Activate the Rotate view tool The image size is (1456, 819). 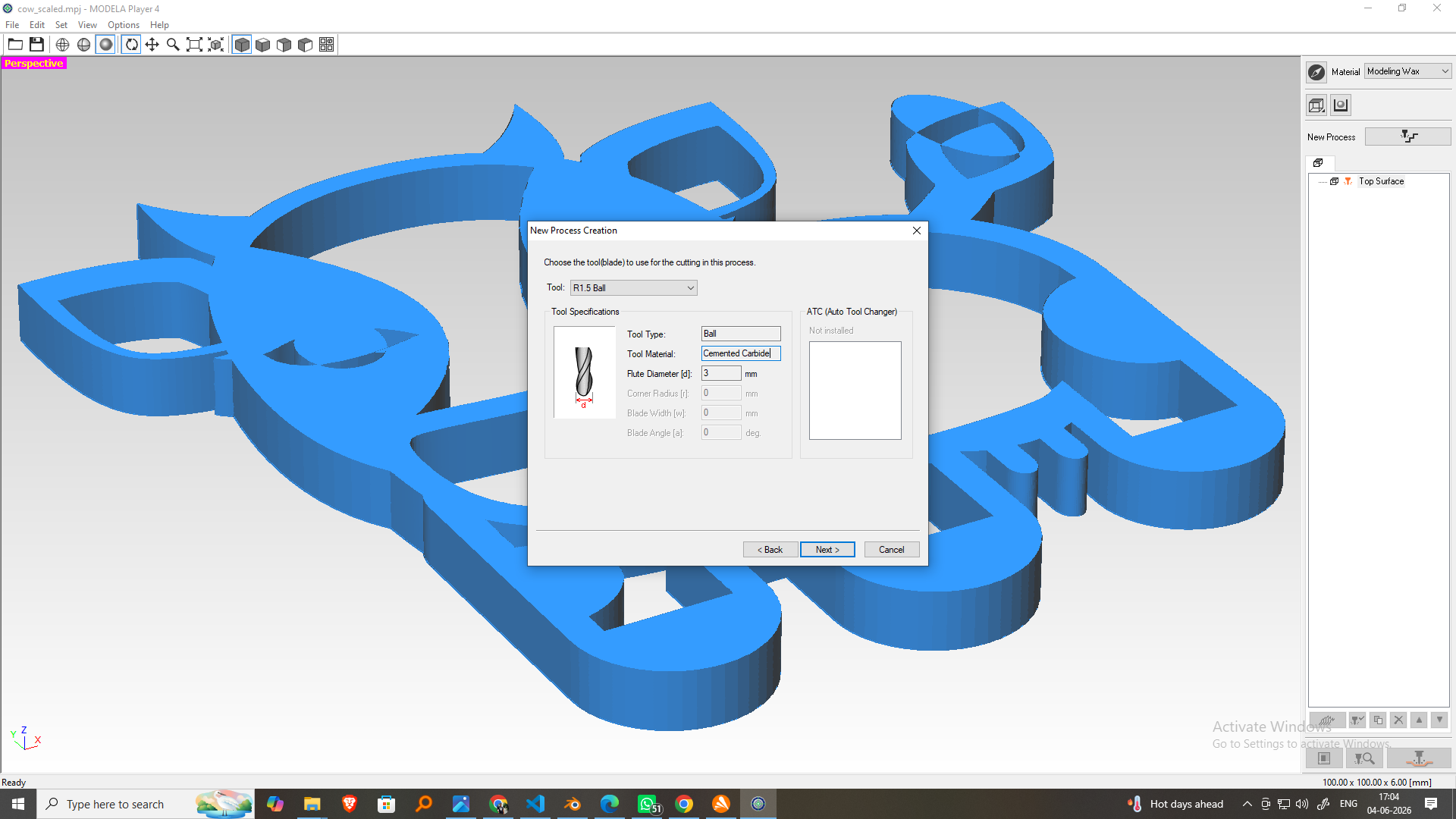pos(131,45)
